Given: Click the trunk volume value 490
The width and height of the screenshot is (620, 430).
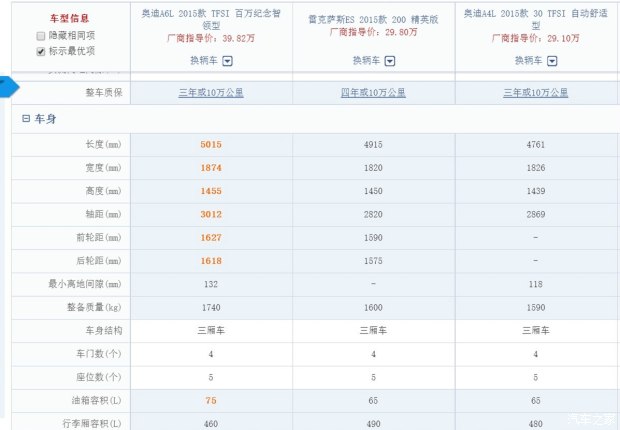Looking at the screenshot, I should [x=373, y=424].
